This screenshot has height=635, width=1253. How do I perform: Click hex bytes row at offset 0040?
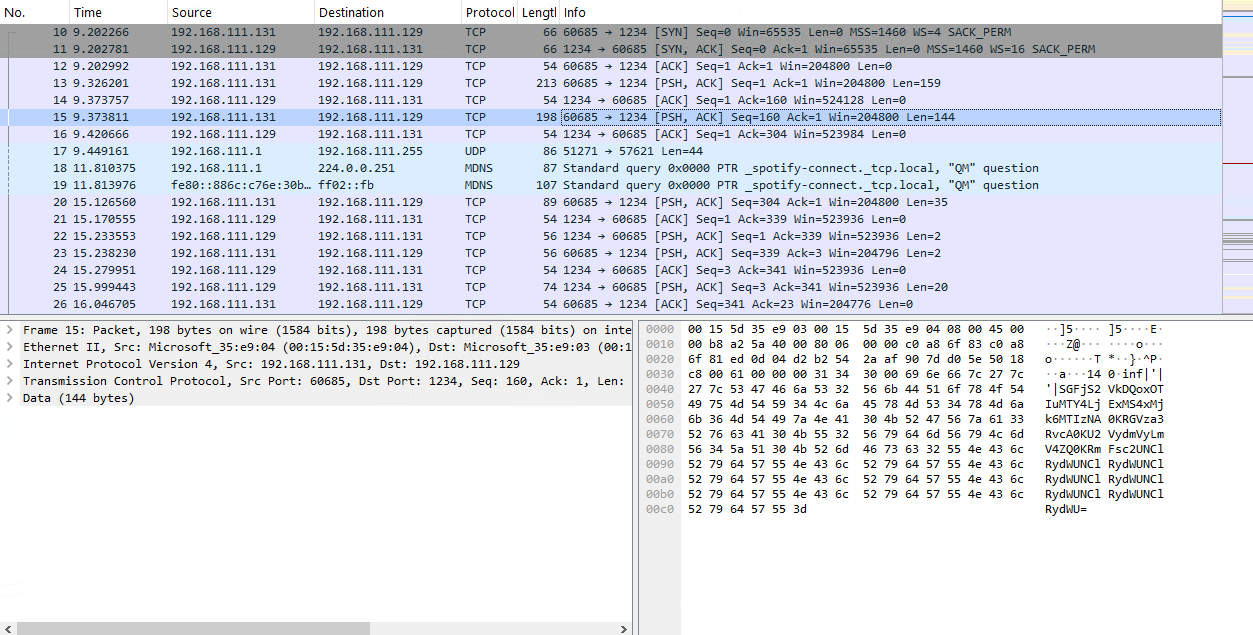(x=854, y=389)
